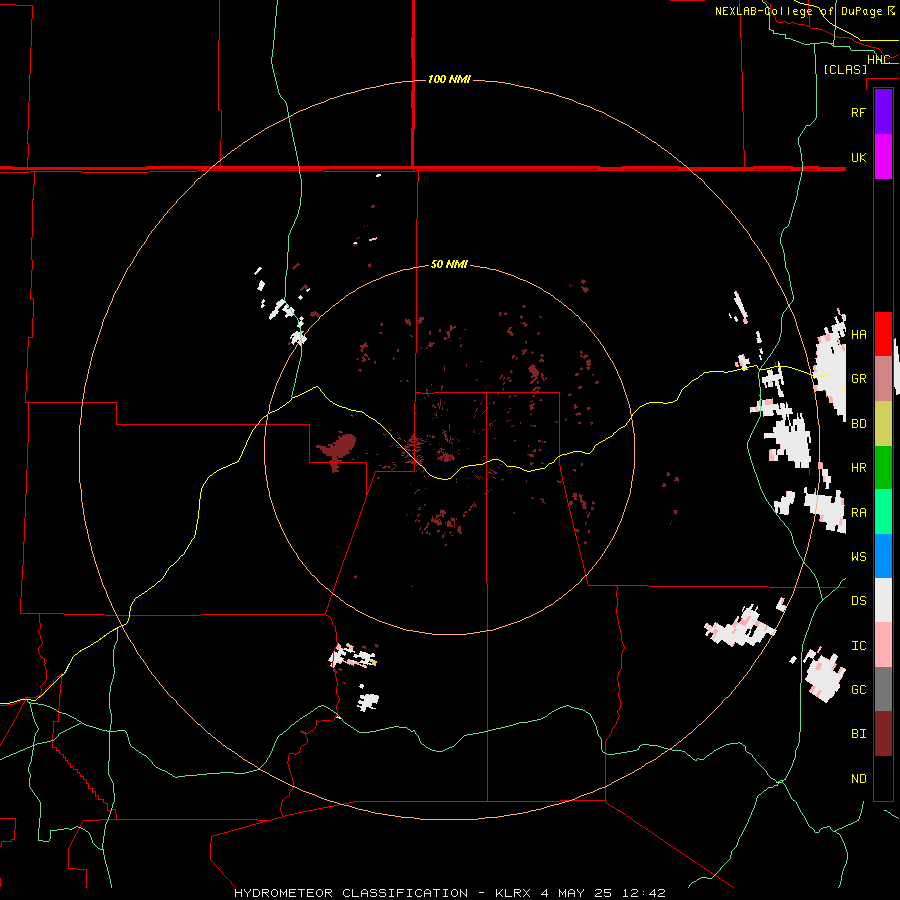Screen dimensions: 900x900
Task: Click the HR legend label
Action: (x=858, y=468)
